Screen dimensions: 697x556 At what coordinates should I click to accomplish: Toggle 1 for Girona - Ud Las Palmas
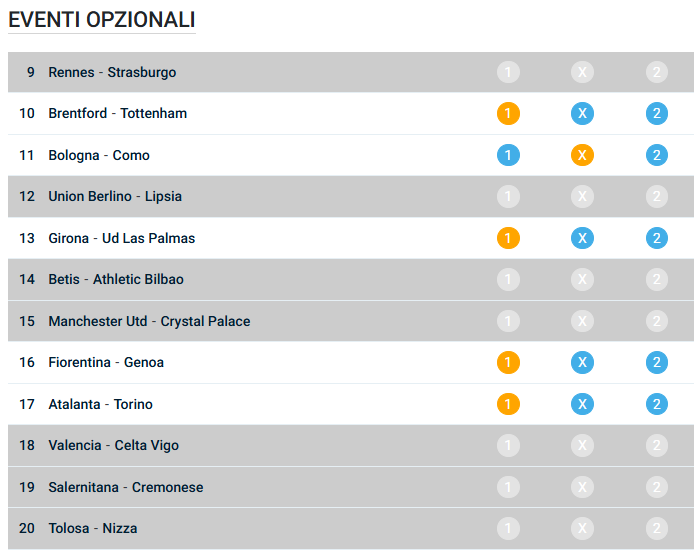coord(508,238)
